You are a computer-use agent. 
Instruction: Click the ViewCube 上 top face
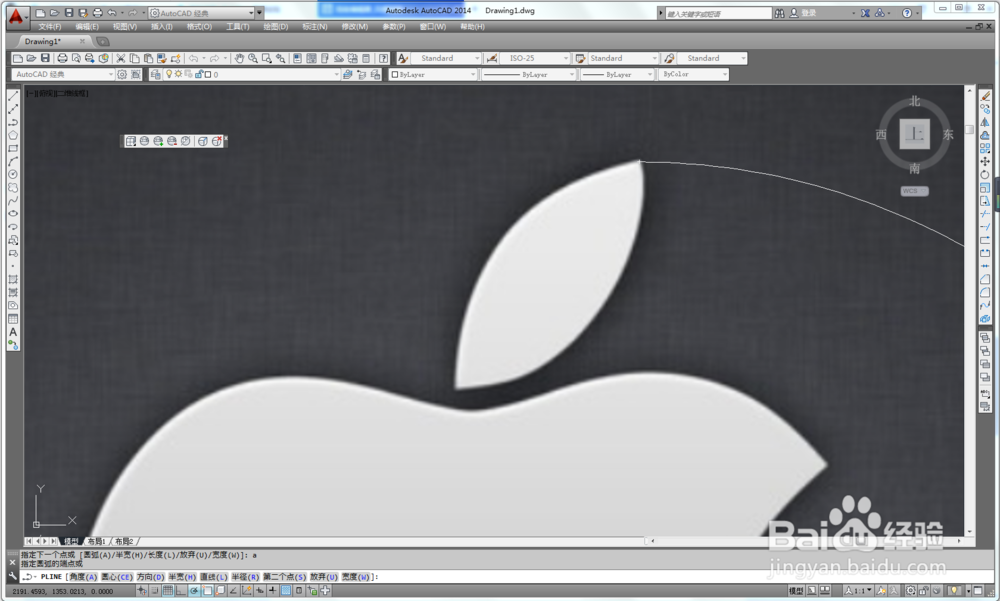[915, 134]
